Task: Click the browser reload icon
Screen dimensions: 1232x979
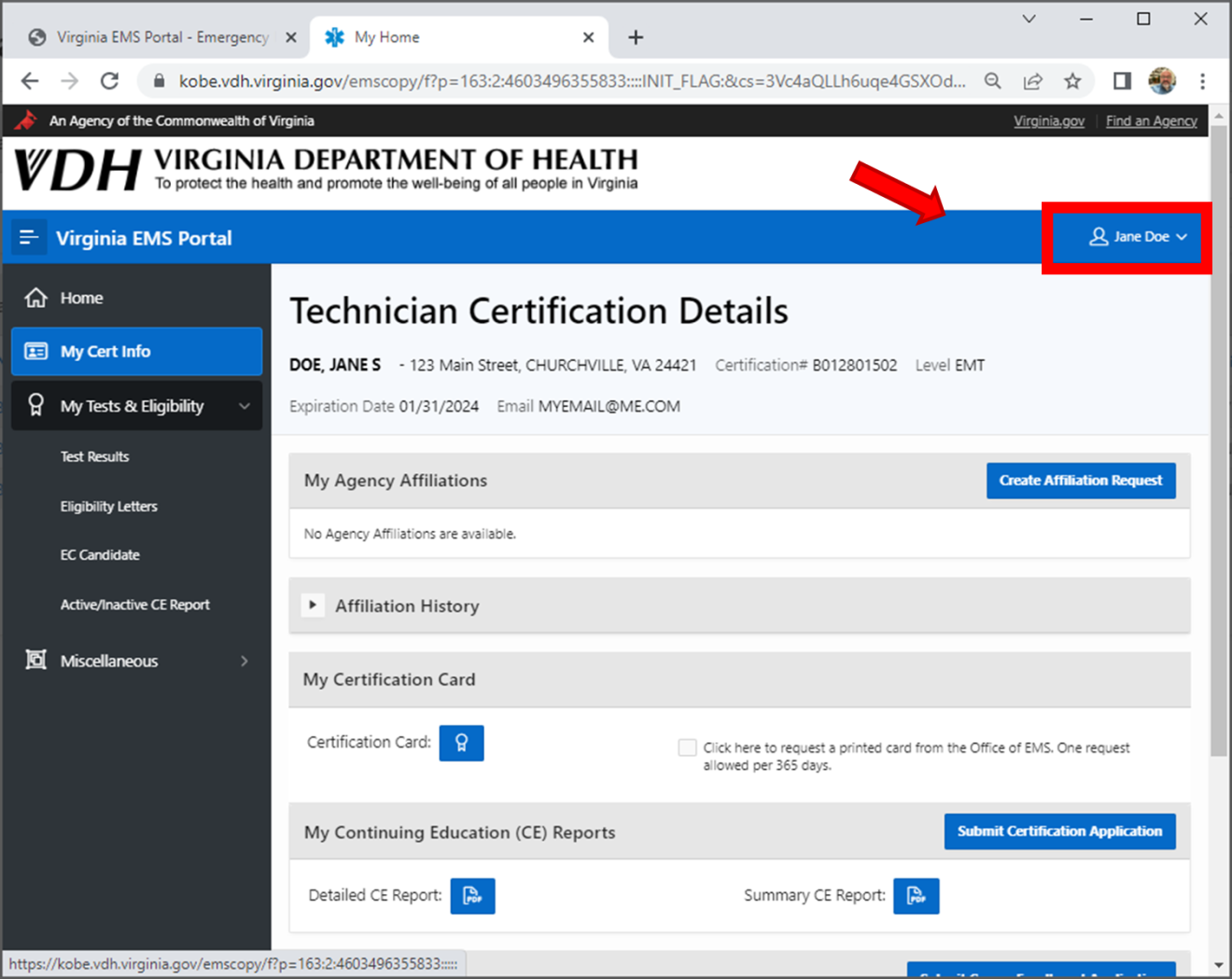Action: click(110, 81)
